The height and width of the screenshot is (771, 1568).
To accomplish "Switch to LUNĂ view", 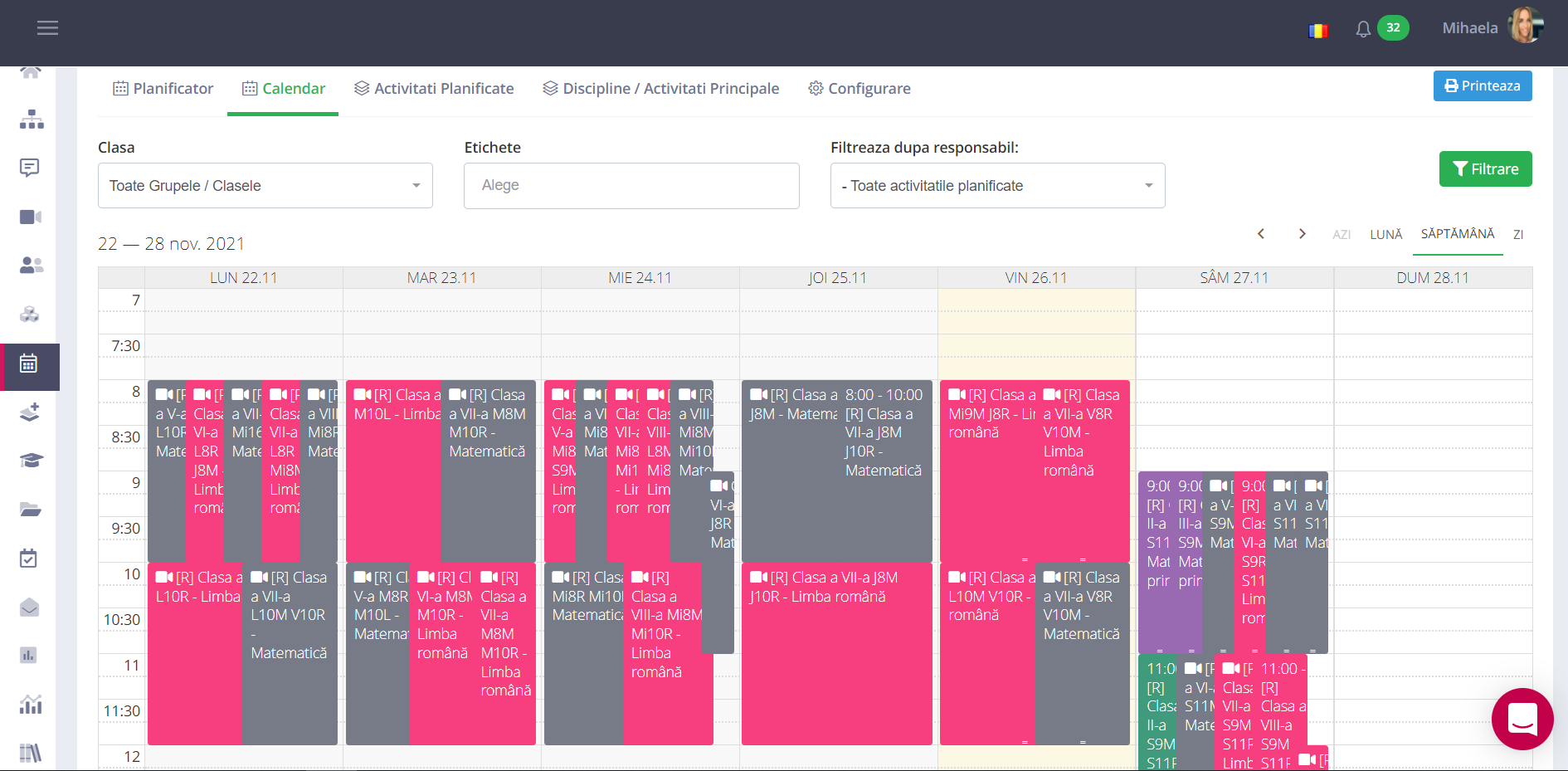I will [1385, 235].
